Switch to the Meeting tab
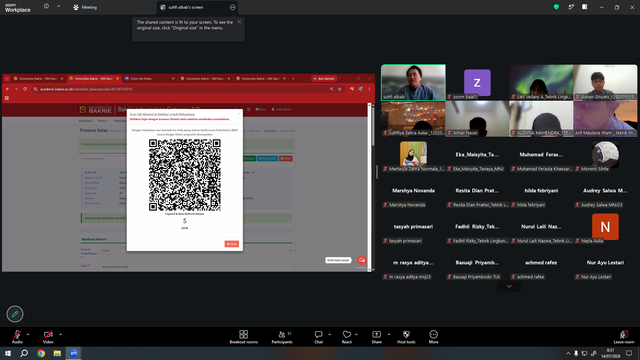640x360 pixels. [x=85, y=7]
